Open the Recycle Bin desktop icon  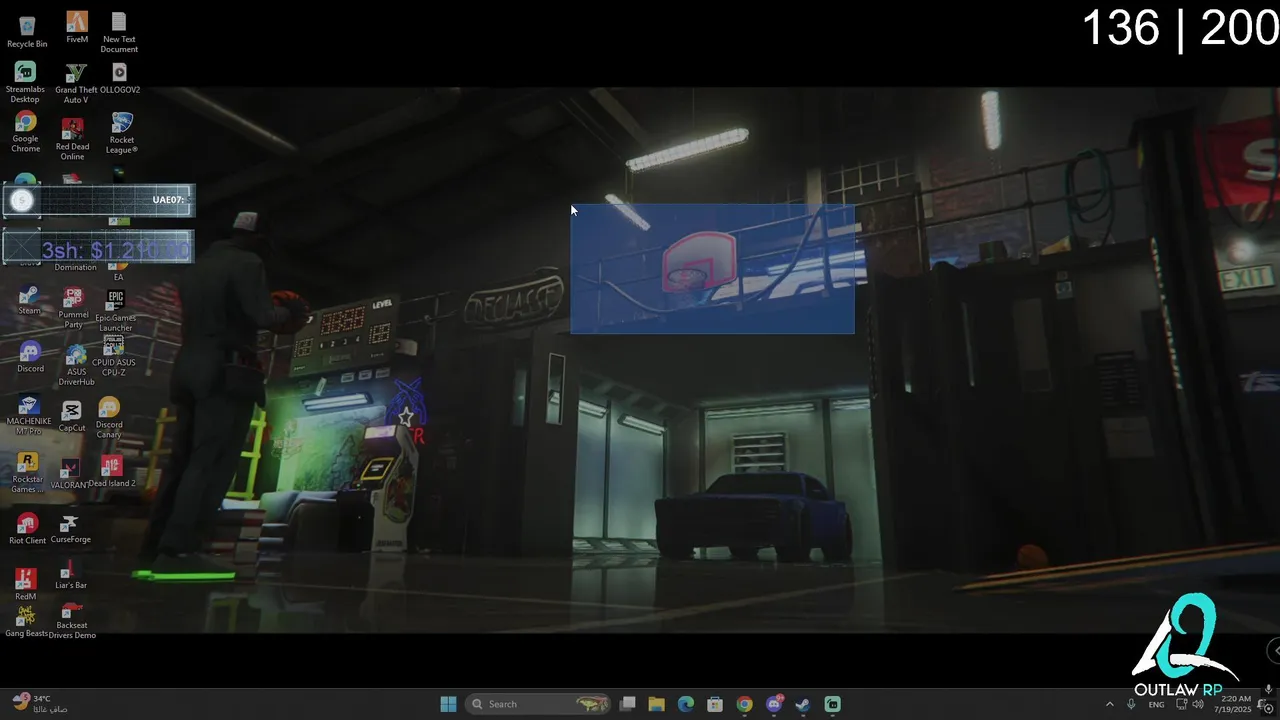(27, 31)
